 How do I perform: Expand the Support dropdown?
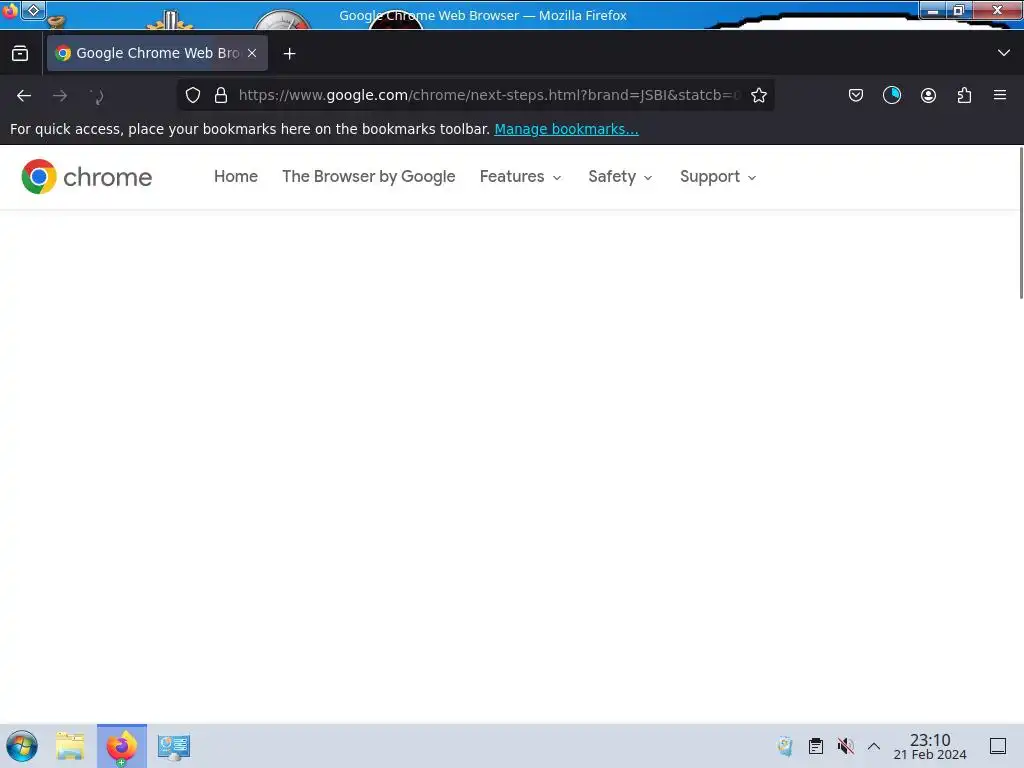point(718,176)
